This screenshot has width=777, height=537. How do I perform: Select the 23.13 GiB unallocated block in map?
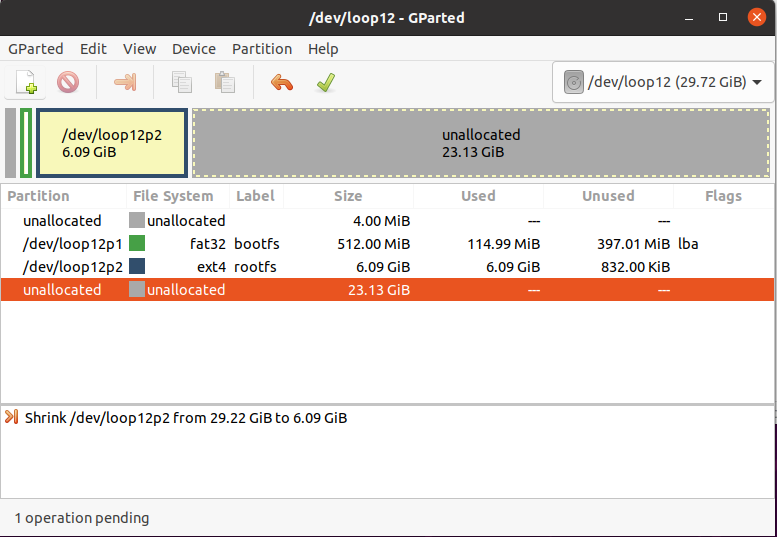tap(481, 143)
